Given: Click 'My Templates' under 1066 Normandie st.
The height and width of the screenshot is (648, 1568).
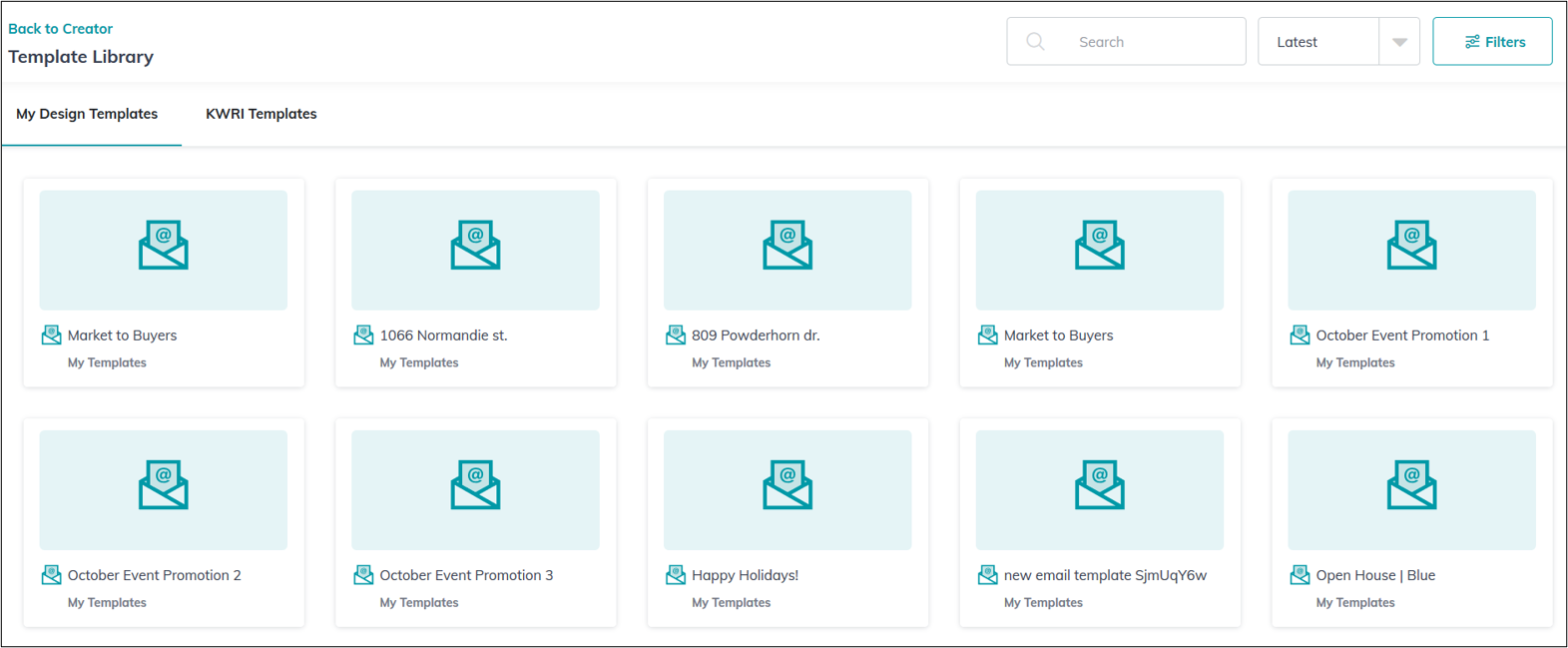Looking at the screenshot, I should click(x=419, y=363).
